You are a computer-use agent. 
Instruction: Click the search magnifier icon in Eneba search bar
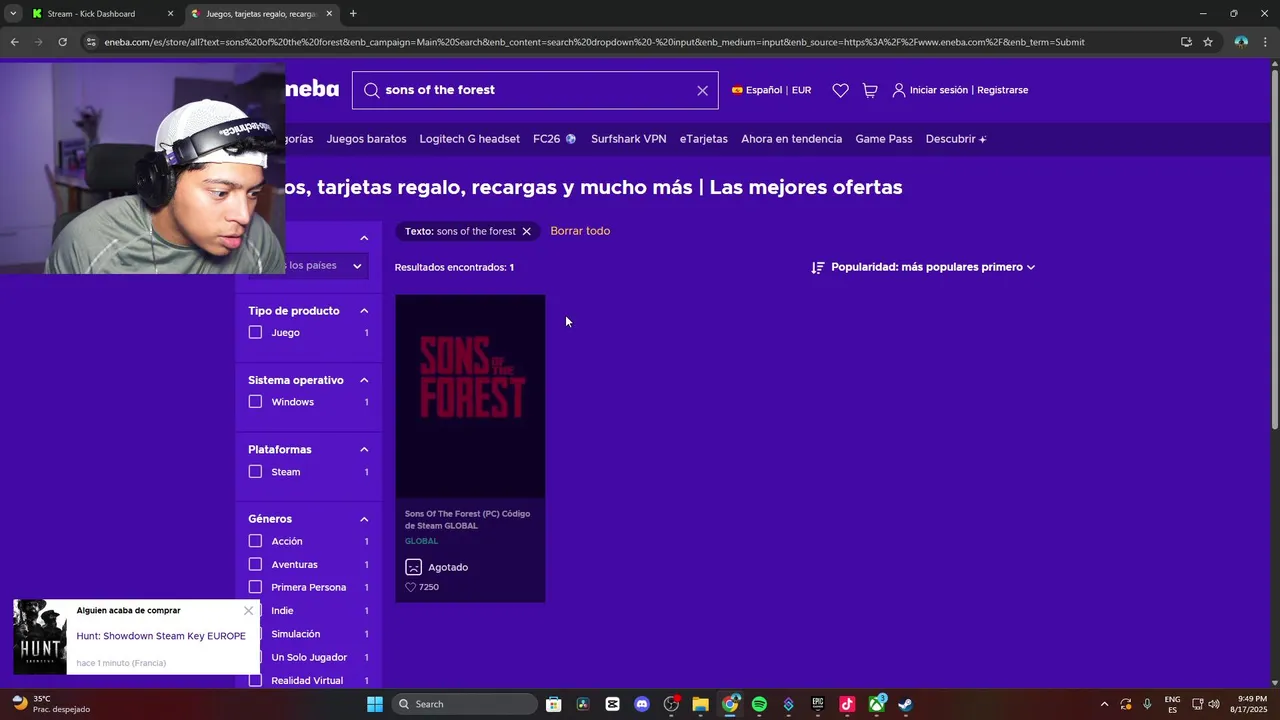[x=371, y=90]
